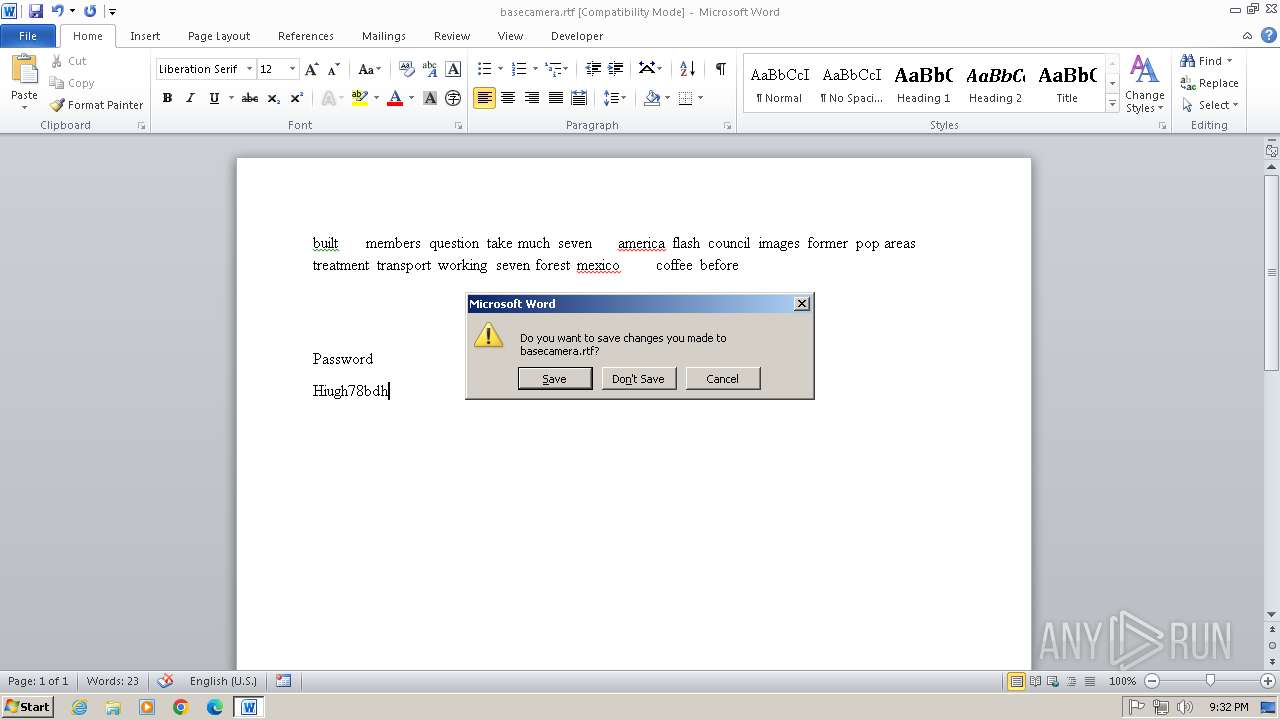Switch to the Page Layout tab
Viewport: 1280px width, 720px height.
(x=219, y=36)
